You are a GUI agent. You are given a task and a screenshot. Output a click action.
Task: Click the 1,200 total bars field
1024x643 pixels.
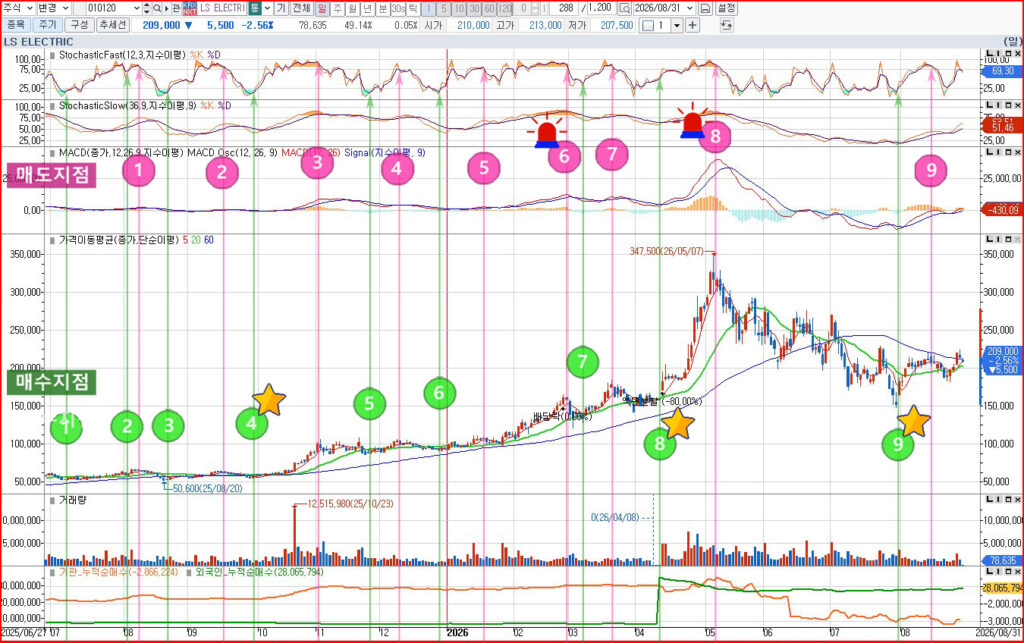[x=600, y=8]
